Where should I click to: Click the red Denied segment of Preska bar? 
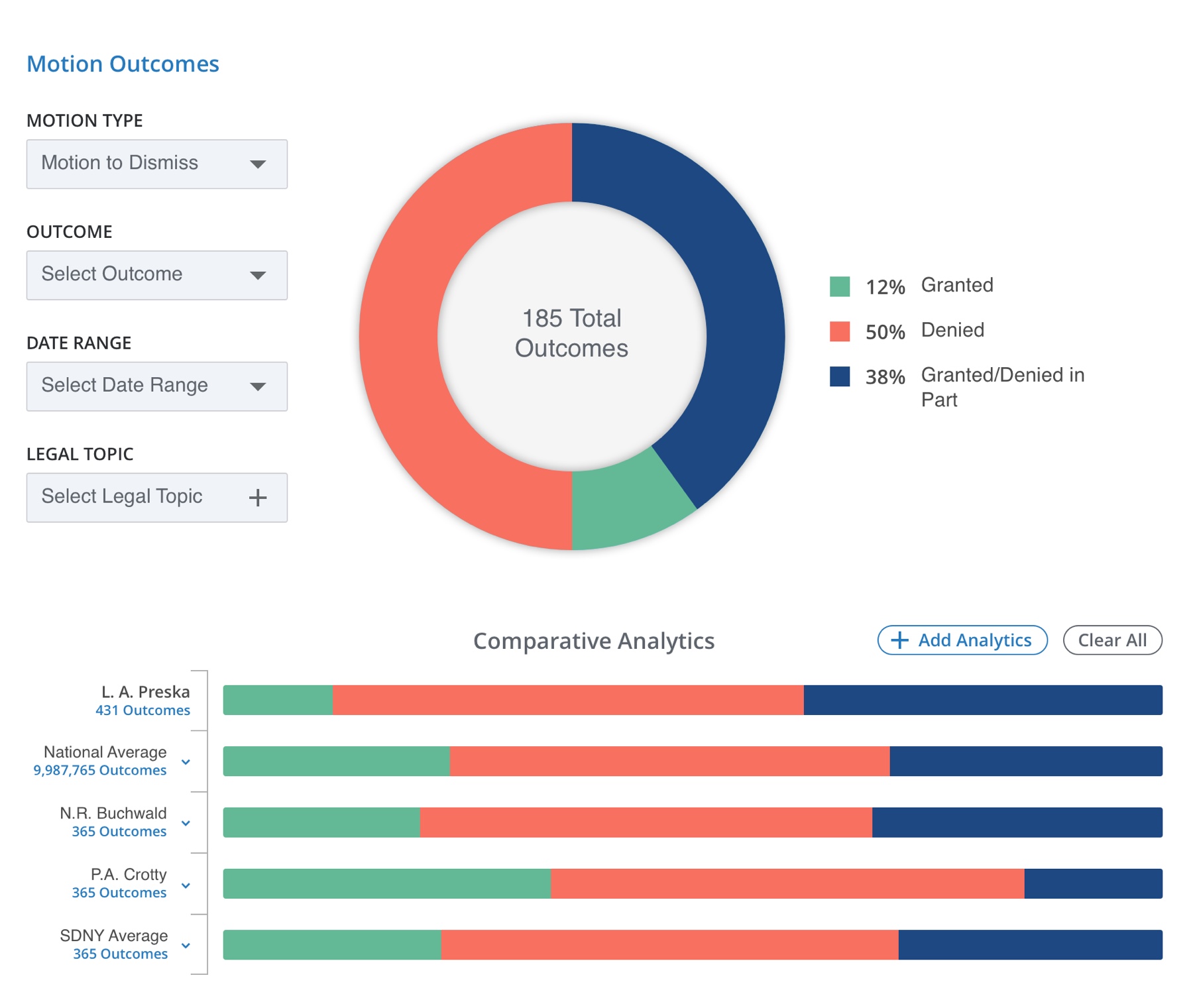pos(567,700)
